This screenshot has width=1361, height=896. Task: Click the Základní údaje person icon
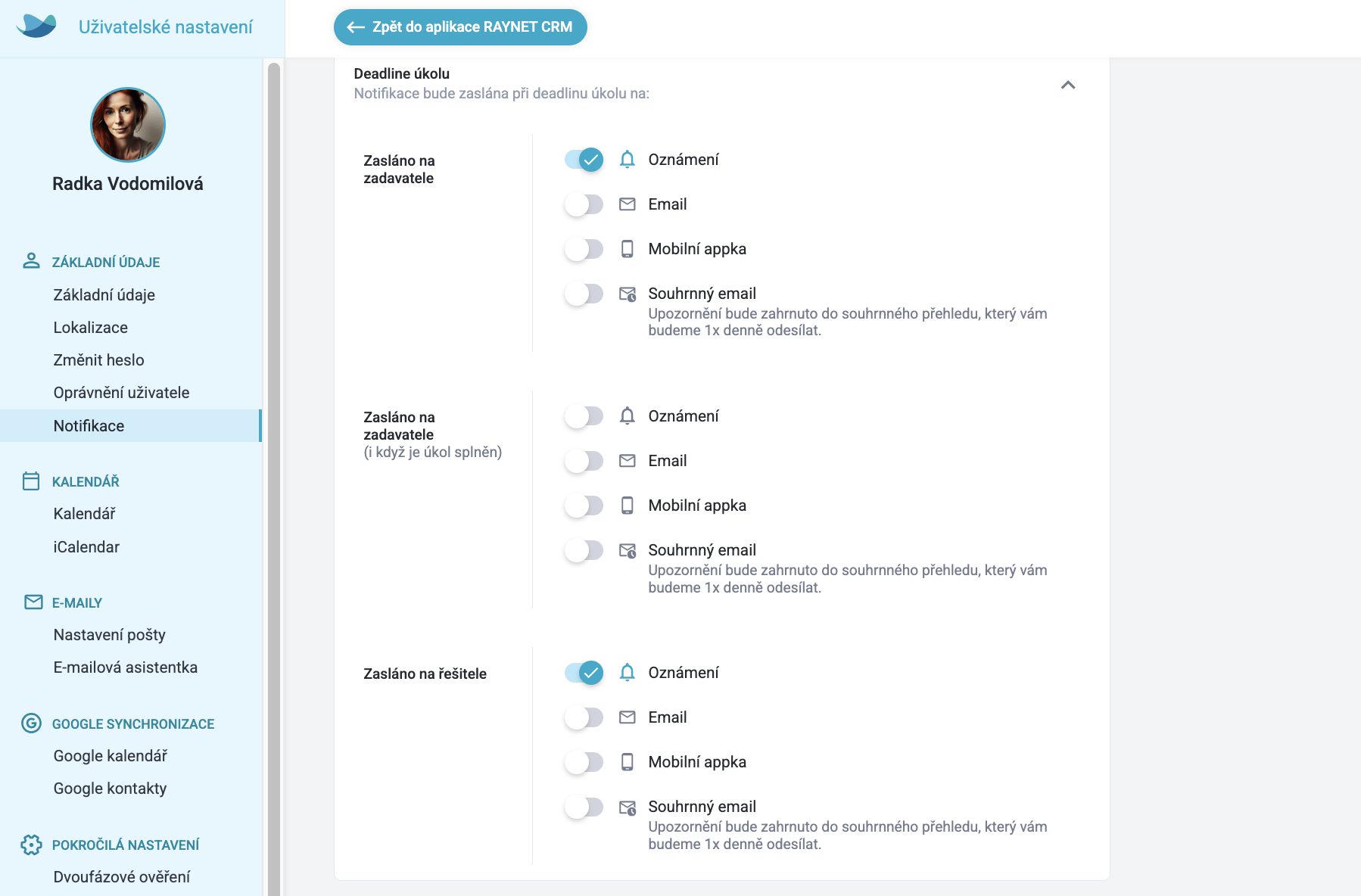tap(31, 261)
